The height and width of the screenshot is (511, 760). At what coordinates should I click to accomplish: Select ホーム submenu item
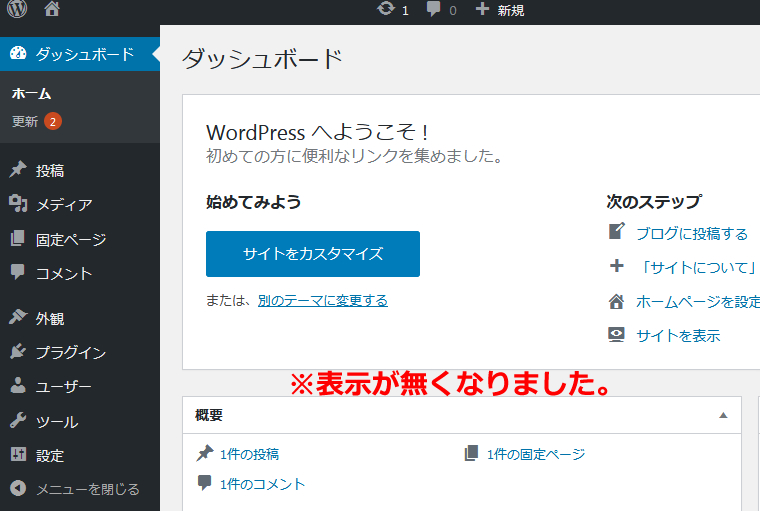(x=32, y=93)
